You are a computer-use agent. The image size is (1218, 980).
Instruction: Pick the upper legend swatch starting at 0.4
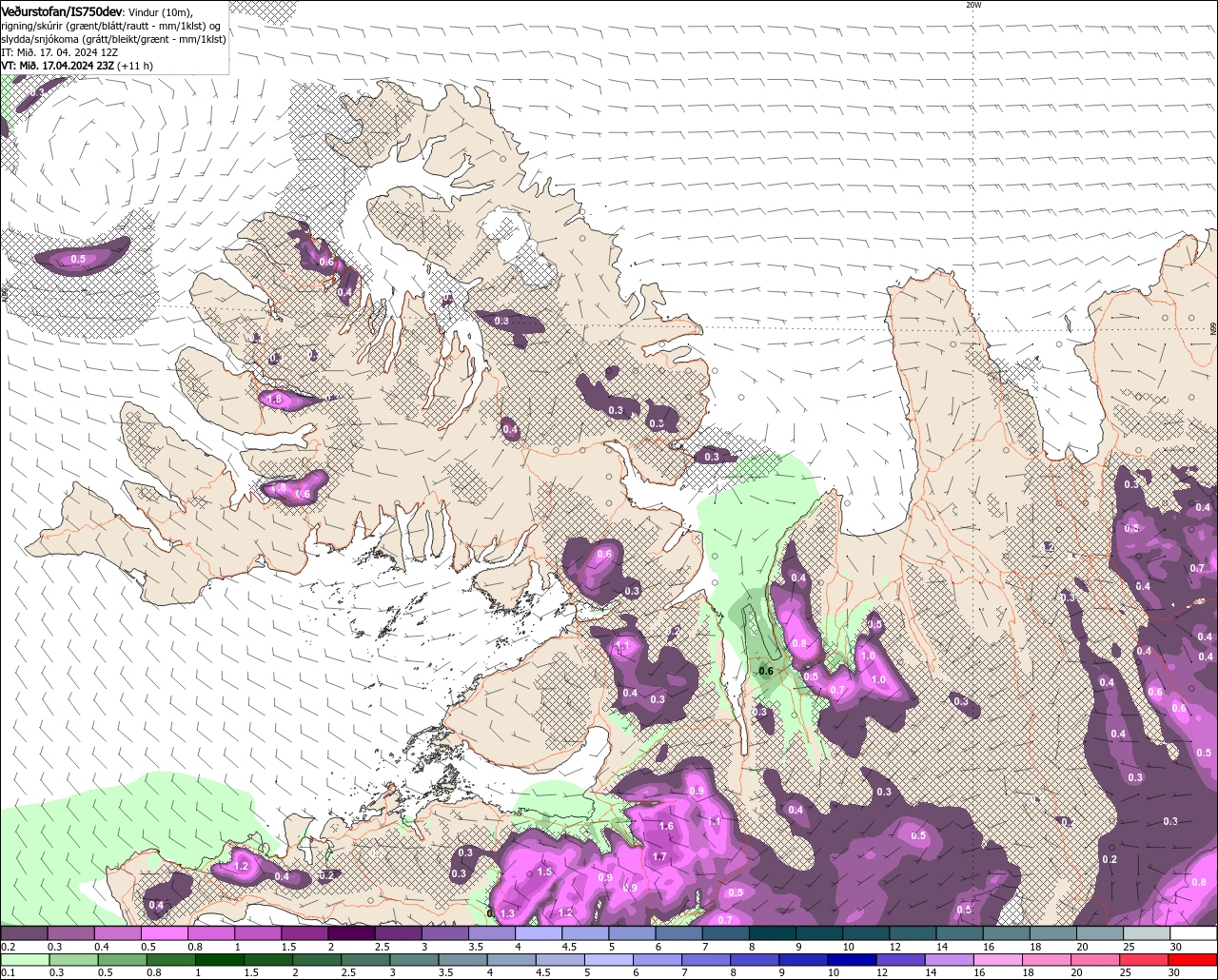(118, 933)
